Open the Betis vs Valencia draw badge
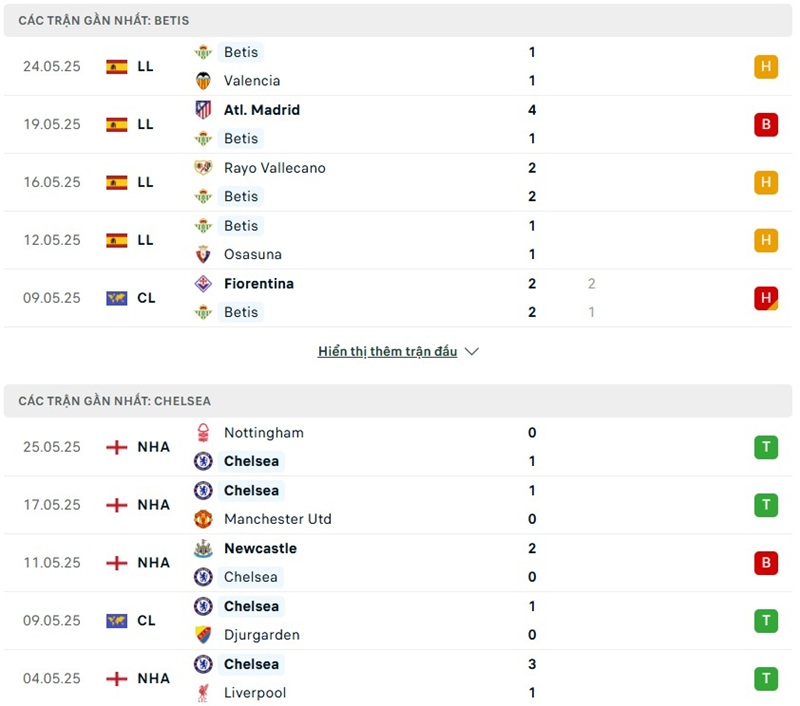Image resolution: width=800 pixels, height=706 pixels. pyautogui.click(x=766, y=67)
